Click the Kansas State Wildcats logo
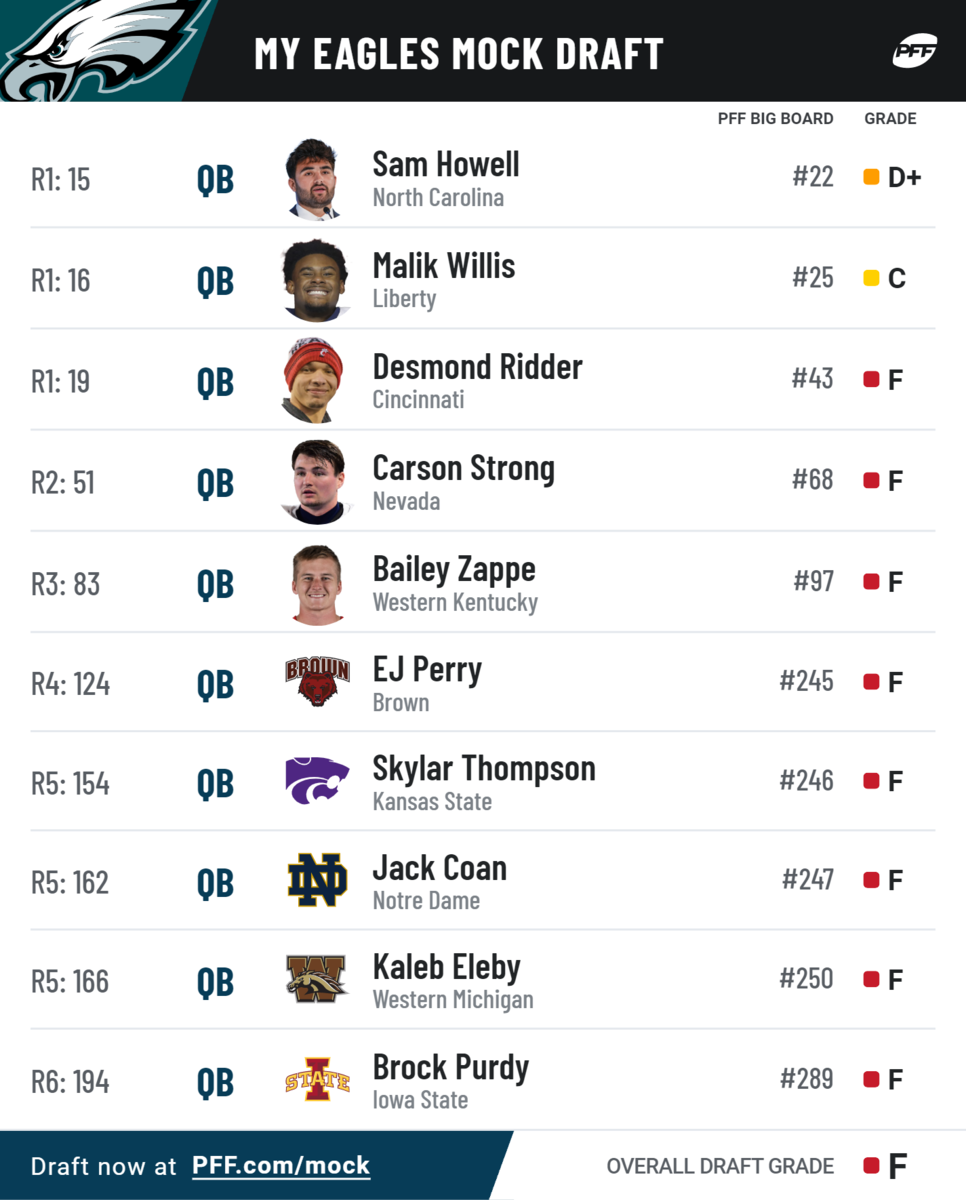 317,781
